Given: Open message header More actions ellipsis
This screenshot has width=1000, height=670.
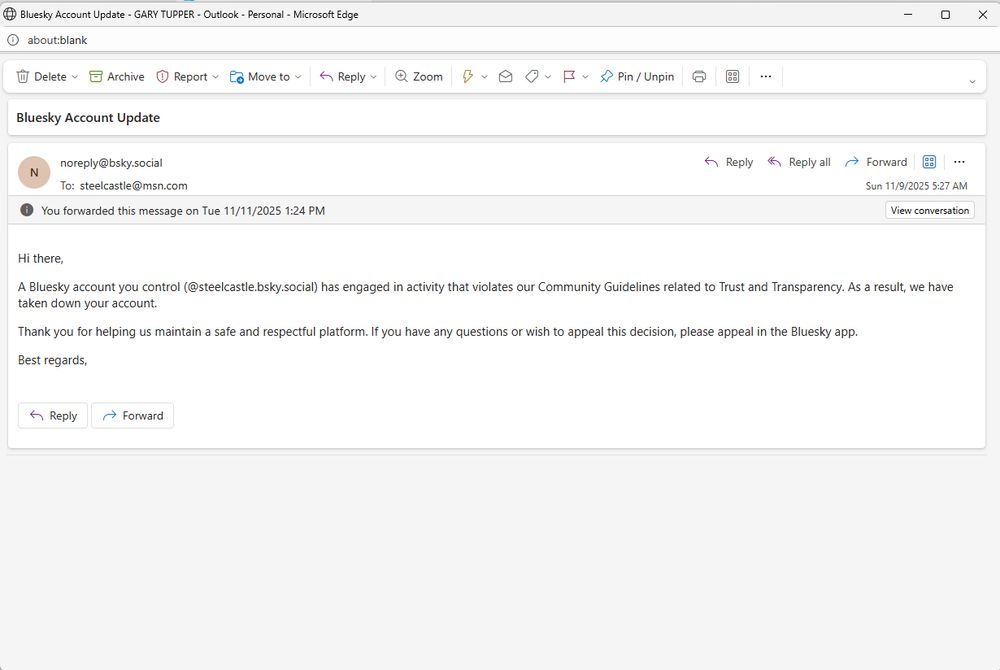Looking at the screenshot, I should click(x=959, y=162).
